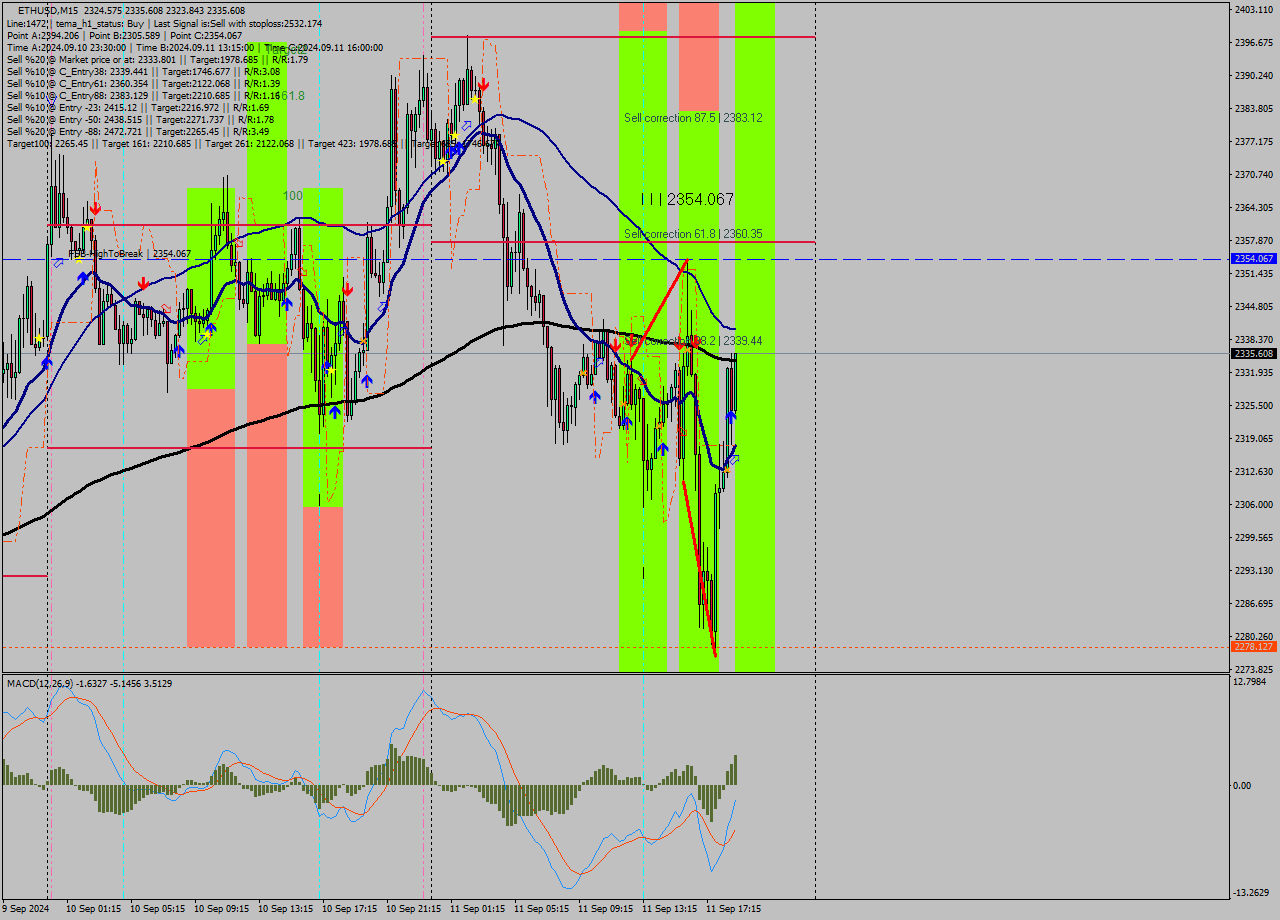Select the 'Sell %20 @ Entry -88' line
Image resolution: width=1280 pixels, height=920 pixels.
[x=138, y=131]
